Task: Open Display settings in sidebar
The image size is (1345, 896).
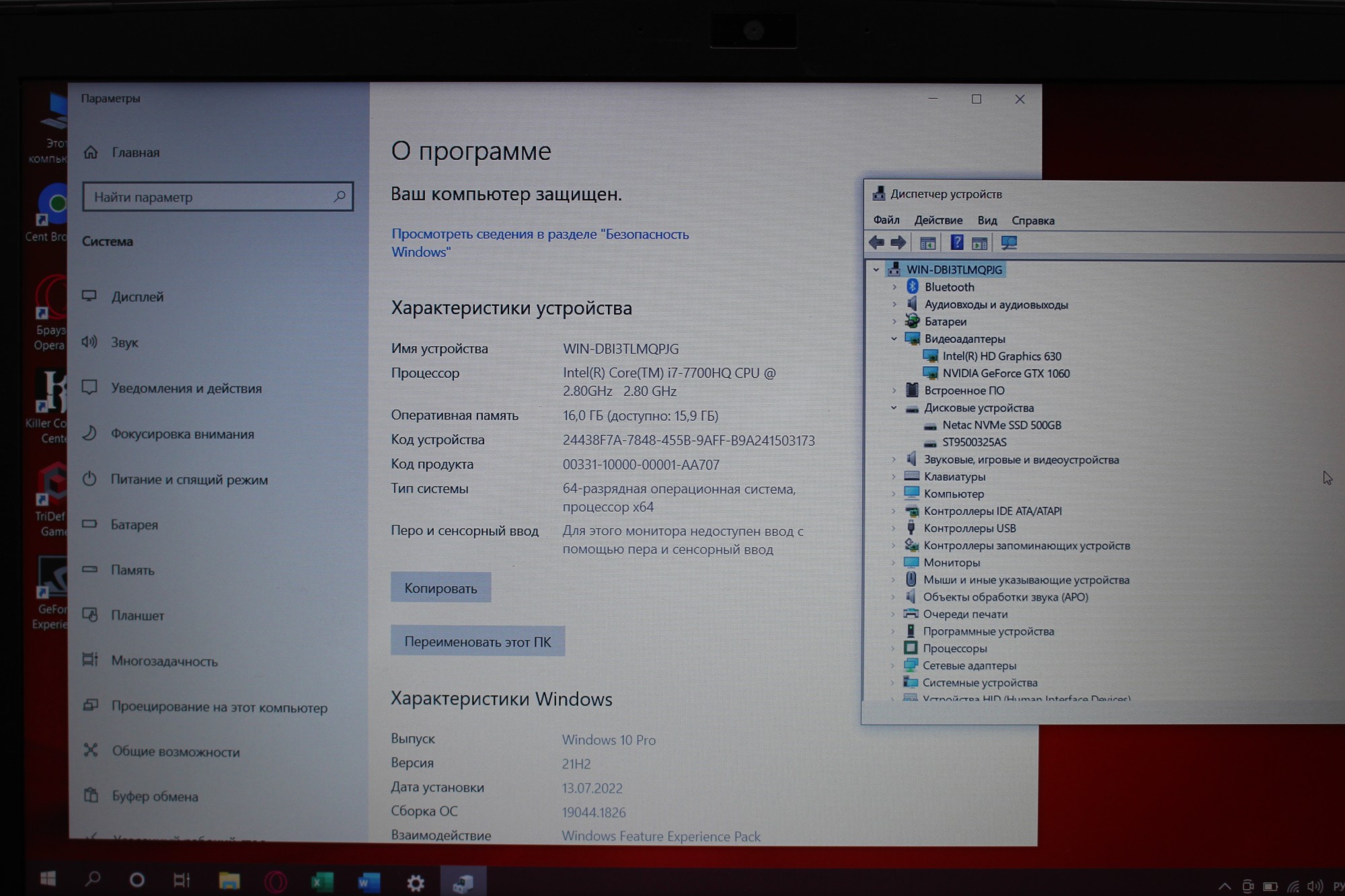Action: tap(137, 296)
